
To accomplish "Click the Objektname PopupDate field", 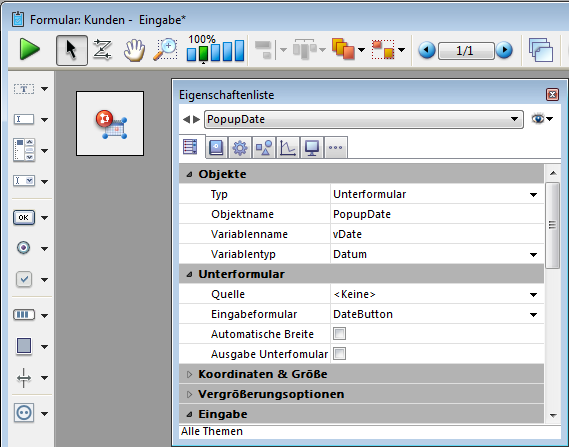I will (x=437, y=214).
